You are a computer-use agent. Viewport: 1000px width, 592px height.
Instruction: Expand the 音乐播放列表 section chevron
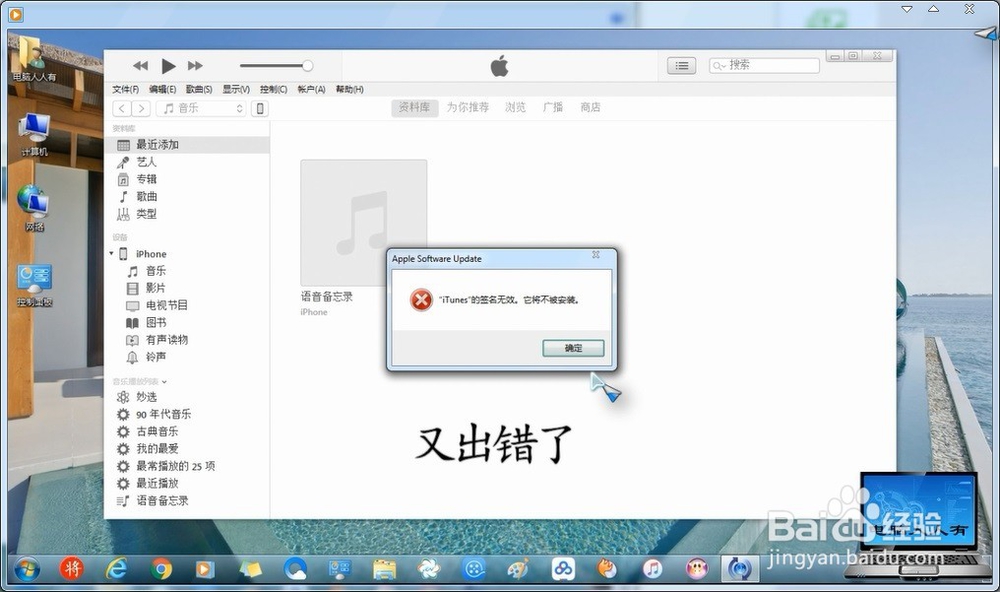(x=164, y=381)
